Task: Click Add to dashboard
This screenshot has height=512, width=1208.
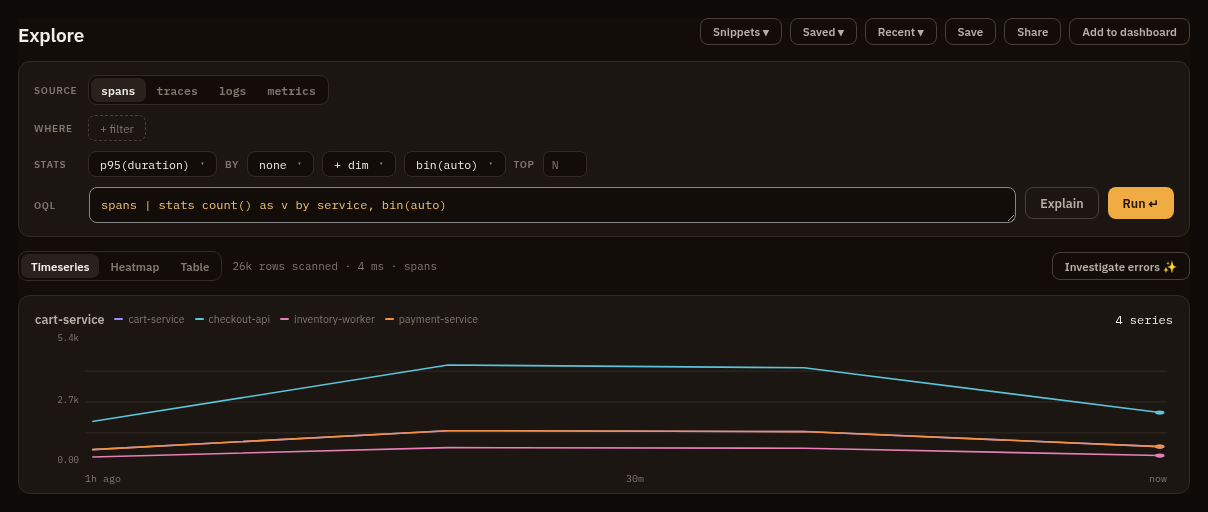Action: 1129,32
